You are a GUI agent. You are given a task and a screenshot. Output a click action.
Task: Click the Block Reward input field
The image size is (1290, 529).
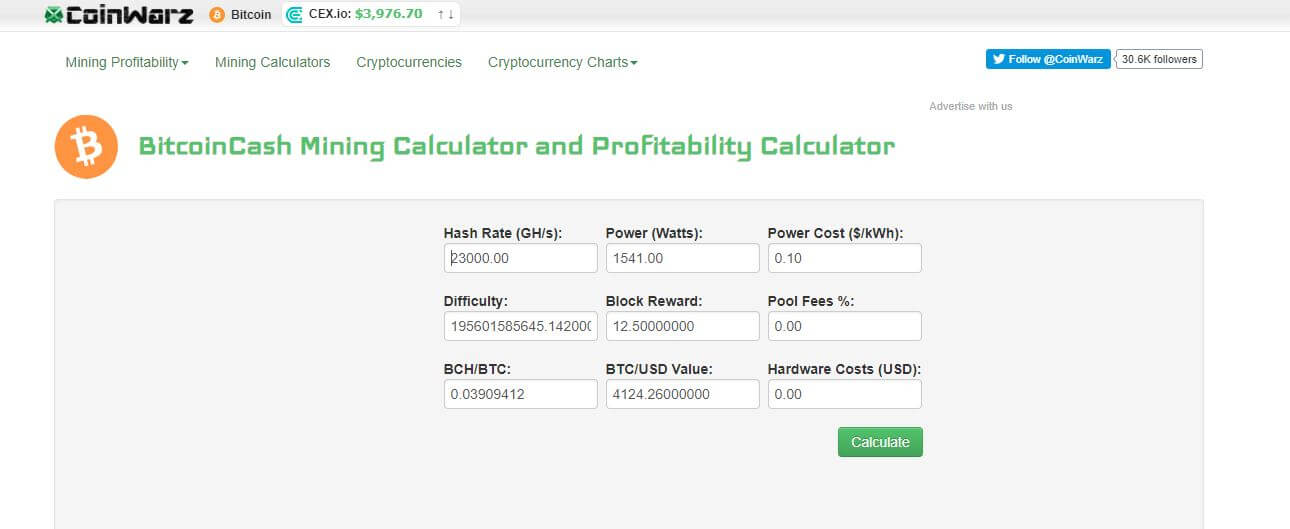pos(683,326)
